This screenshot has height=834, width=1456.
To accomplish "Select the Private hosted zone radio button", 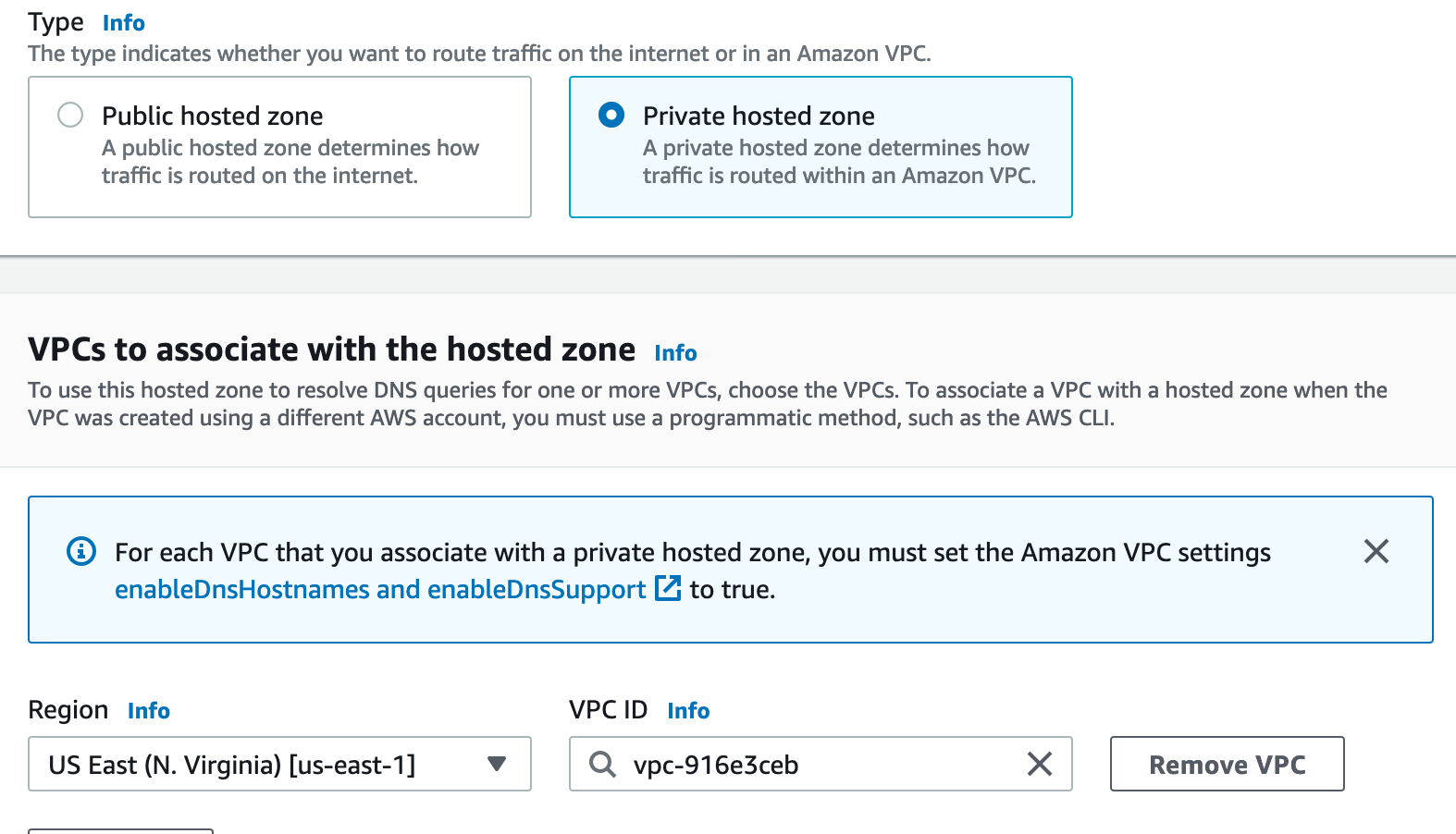I will (x=611, y=116).
